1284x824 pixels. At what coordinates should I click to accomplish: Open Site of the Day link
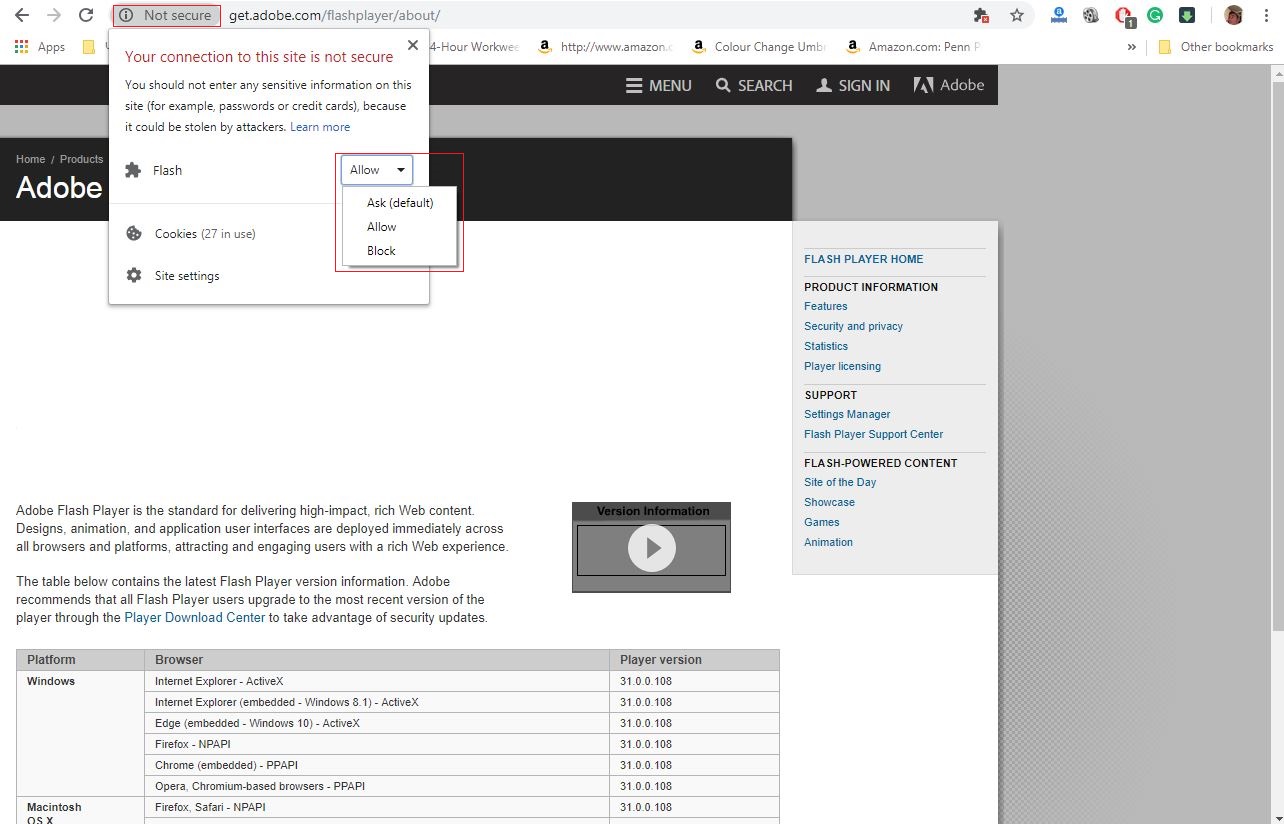840,482
